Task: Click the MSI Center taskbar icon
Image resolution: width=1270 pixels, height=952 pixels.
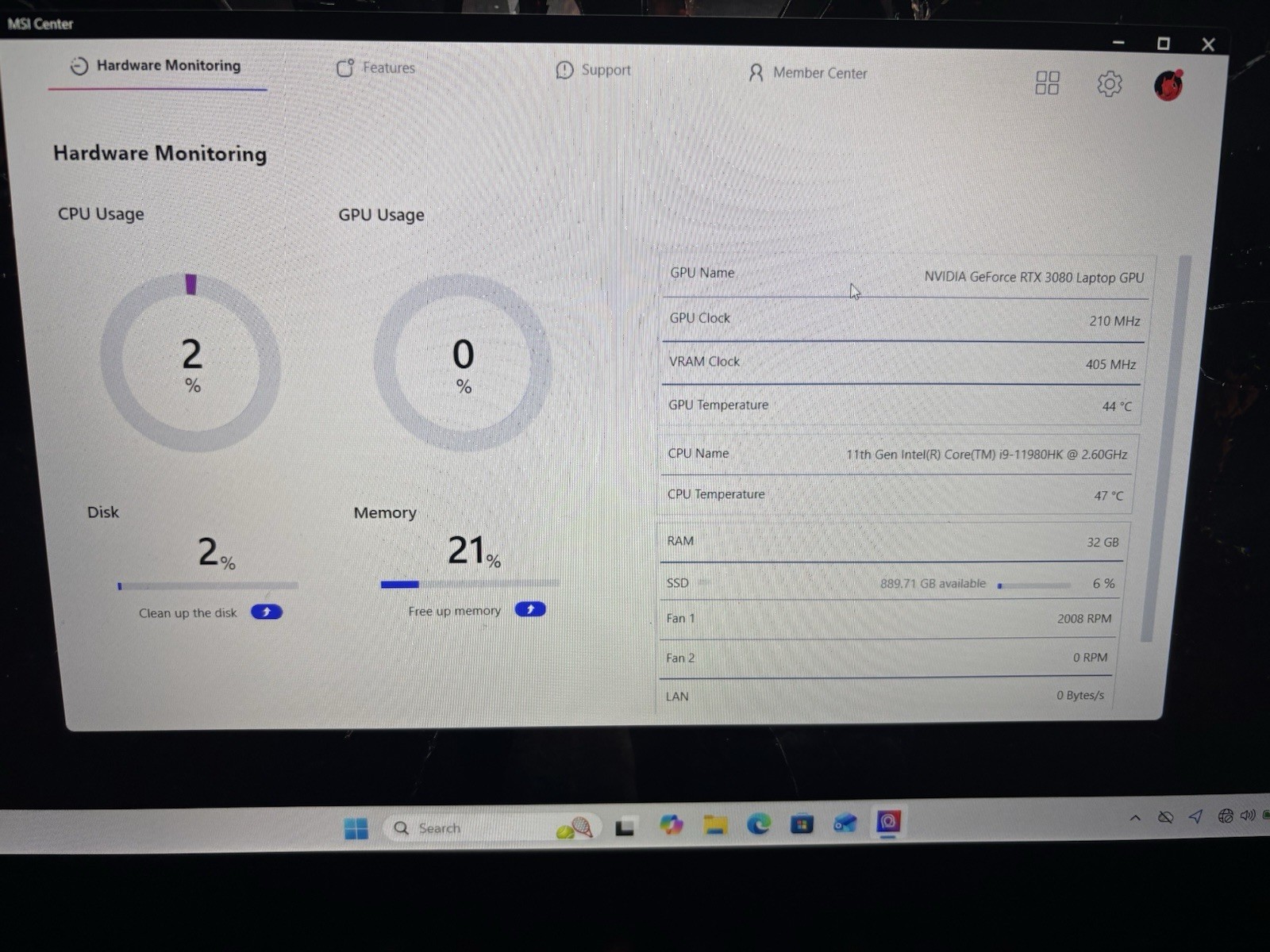Action: (888, 822)
